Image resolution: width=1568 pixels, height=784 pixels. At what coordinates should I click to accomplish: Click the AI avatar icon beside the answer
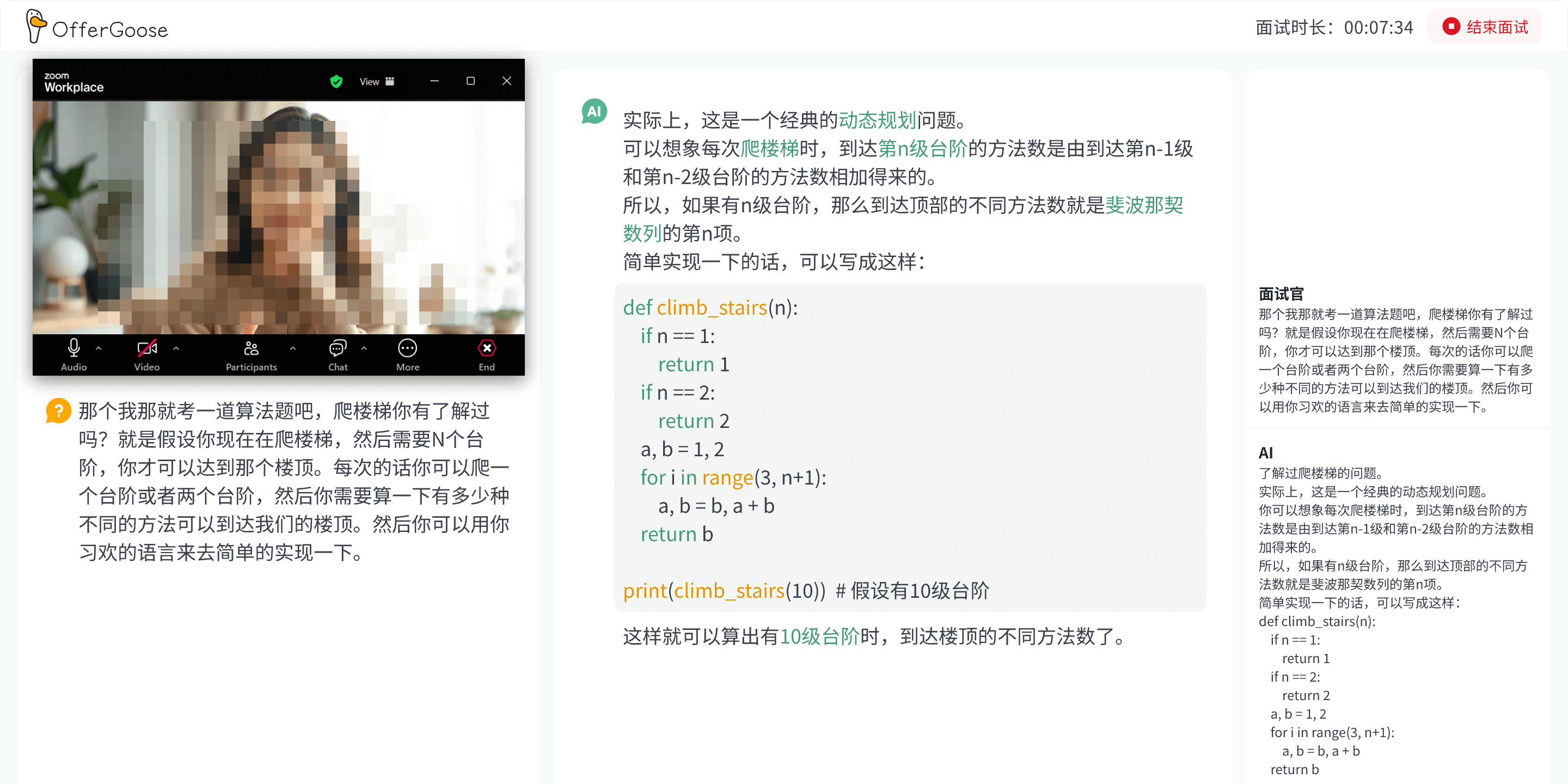point(593,112)
